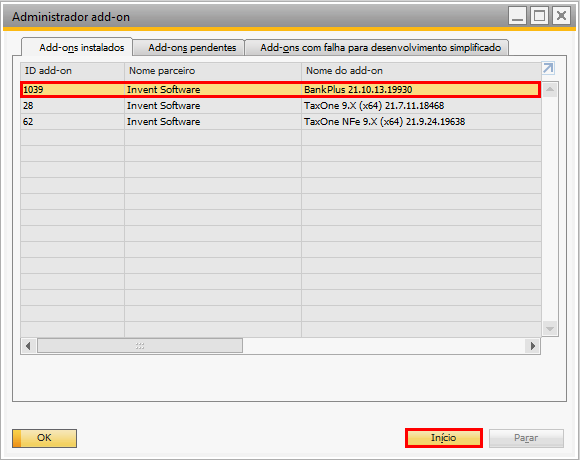The height and width of the screenshot is (460, 580).
Task: Click the vertical scrollbar up arrow
Action: coord(550,89)
